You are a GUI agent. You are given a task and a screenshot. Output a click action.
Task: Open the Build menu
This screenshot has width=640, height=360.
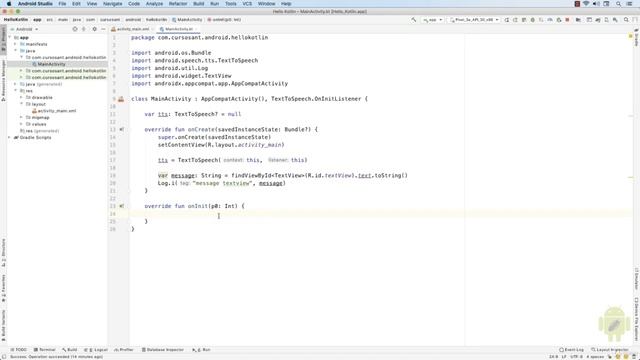199,4
